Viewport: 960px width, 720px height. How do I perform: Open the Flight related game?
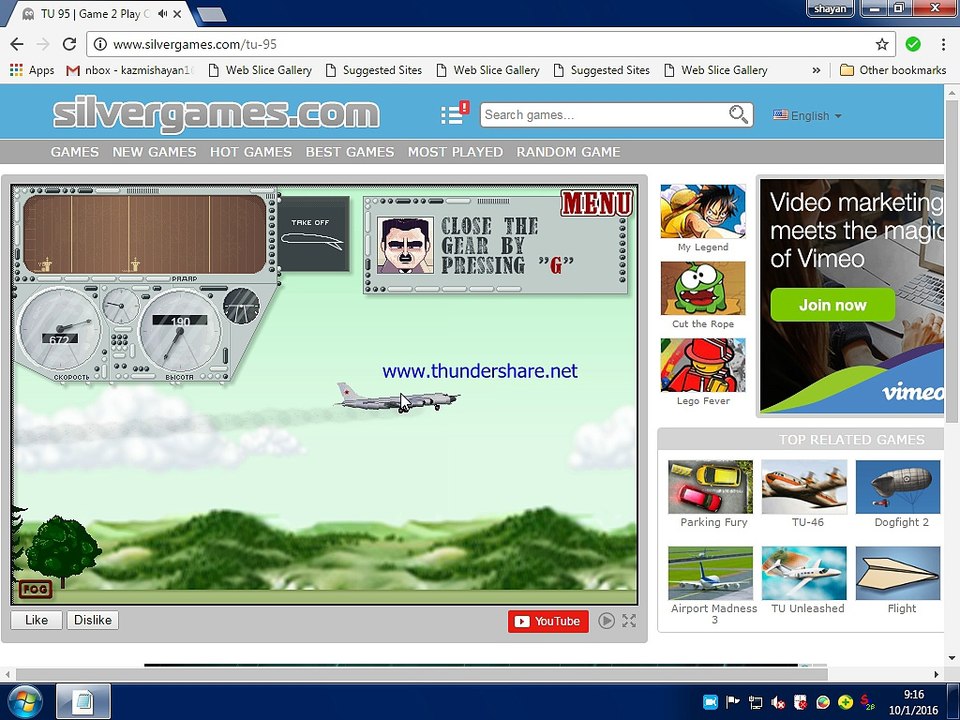(x=898, y=573)
